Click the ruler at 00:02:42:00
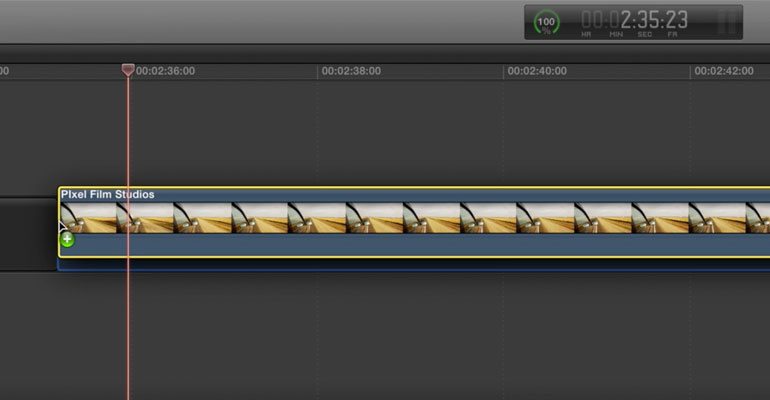Screen dimensions: 770x400 point(724,71)
